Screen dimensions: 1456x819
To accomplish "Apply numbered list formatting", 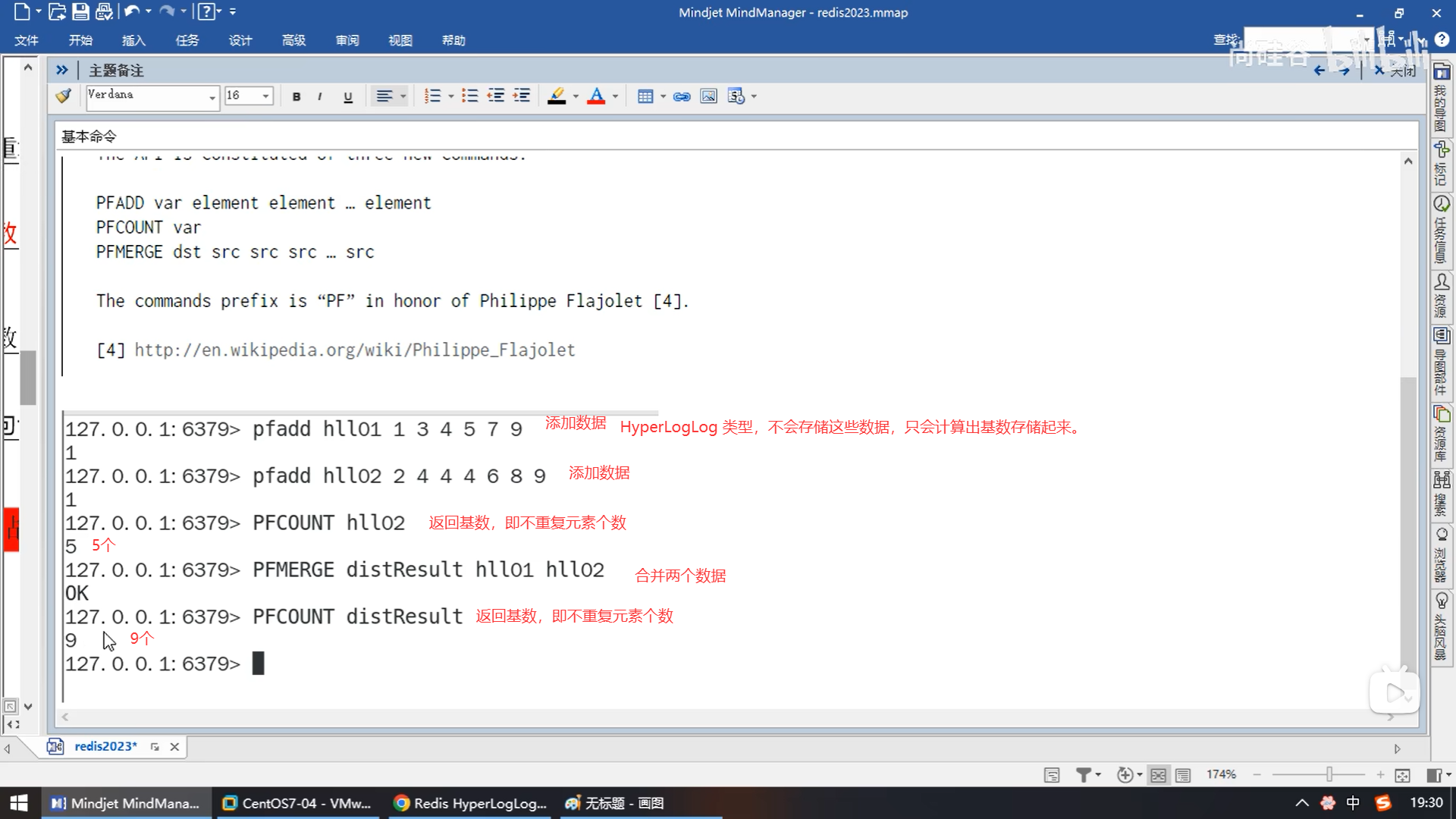I will tap(432, 96).
